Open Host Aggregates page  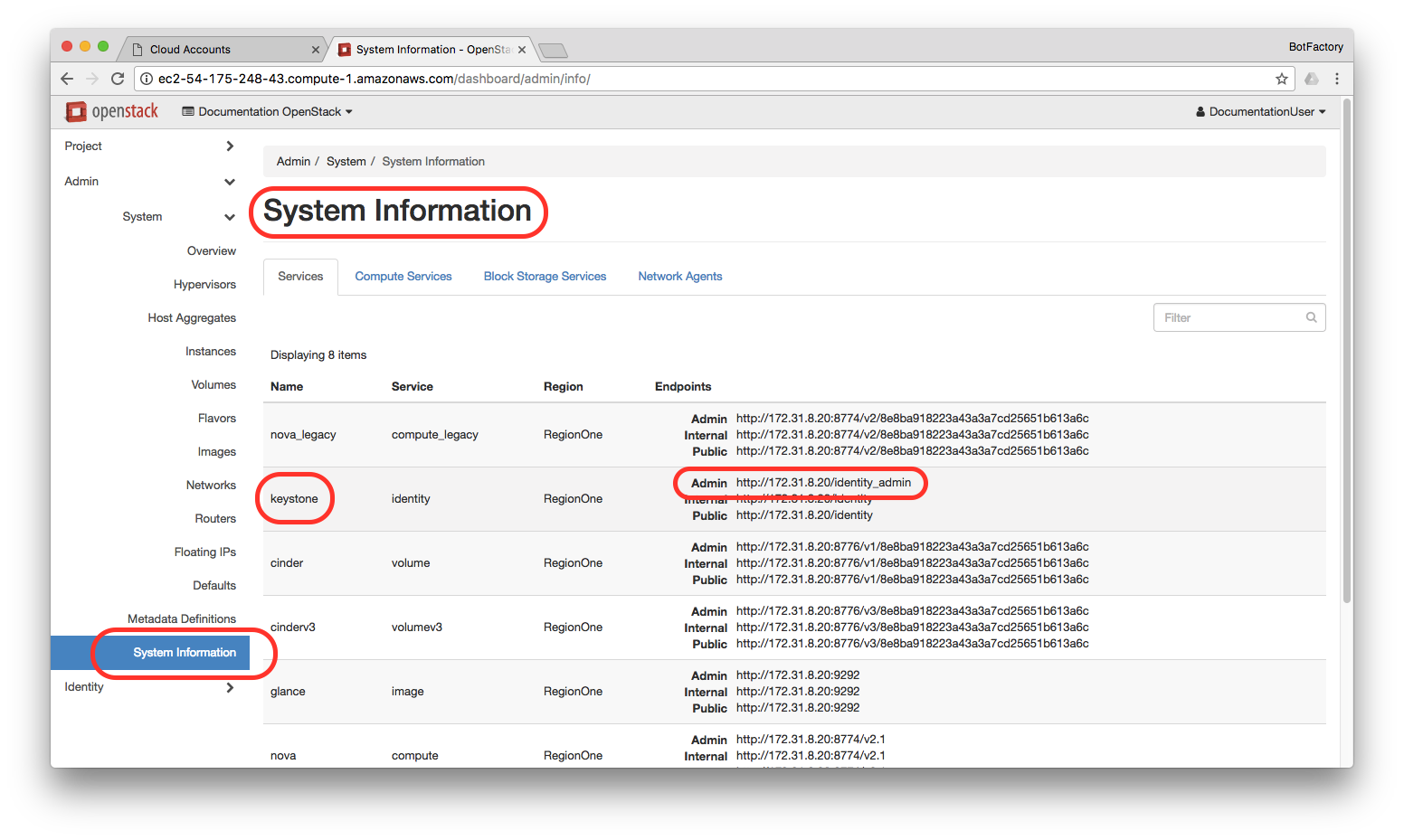[192, 318]
